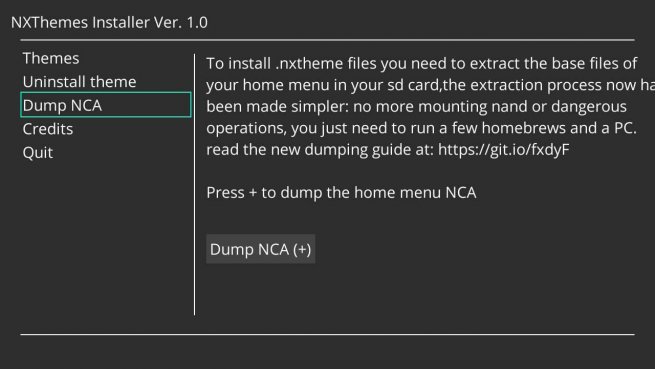This screenshot has width=655, height=369.
Task: Click the vertical divider beside the sidebar
Action: (x=195, y=184)
